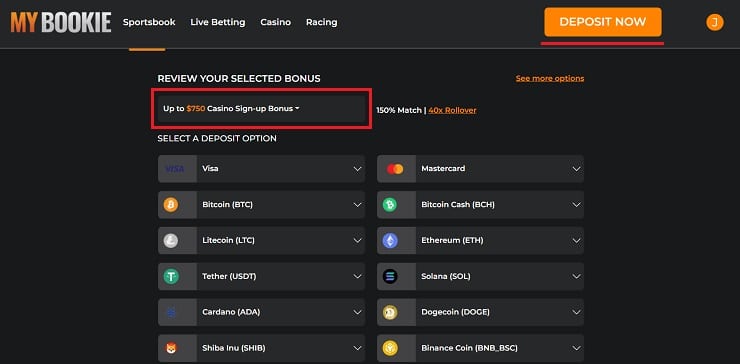This screenshot has height=364, width=740.
Task: Click the Dogecoin (DOGE) coin icon
Action: pos(390,312)
